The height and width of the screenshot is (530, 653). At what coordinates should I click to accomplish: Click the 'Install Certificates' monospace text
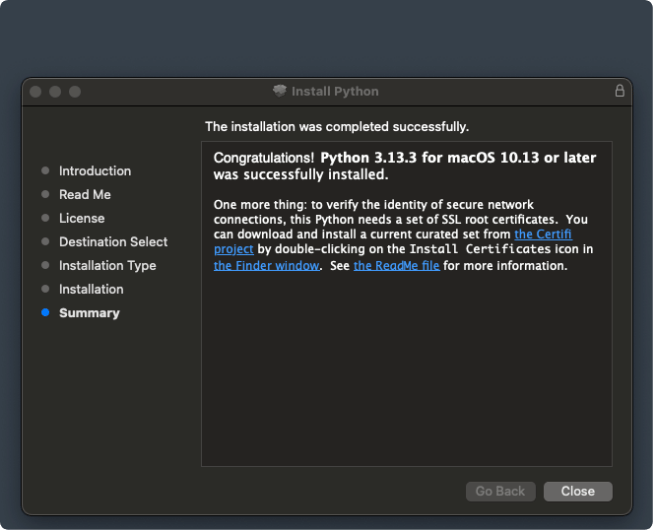coord(480,249)
